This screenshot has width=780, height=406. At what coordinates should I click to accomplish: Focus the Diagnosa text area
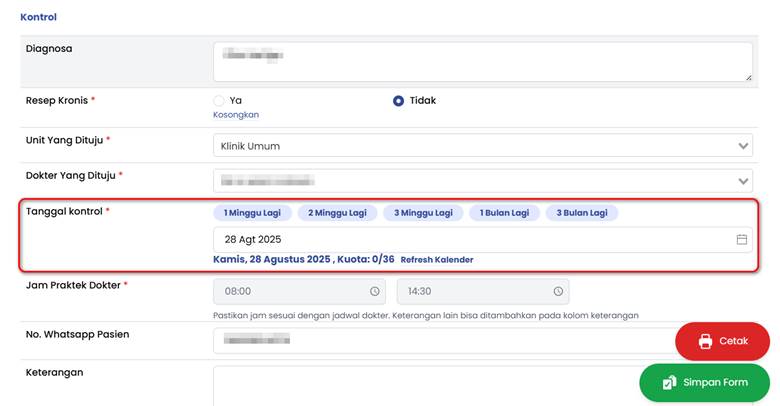(x=482, y=61)
